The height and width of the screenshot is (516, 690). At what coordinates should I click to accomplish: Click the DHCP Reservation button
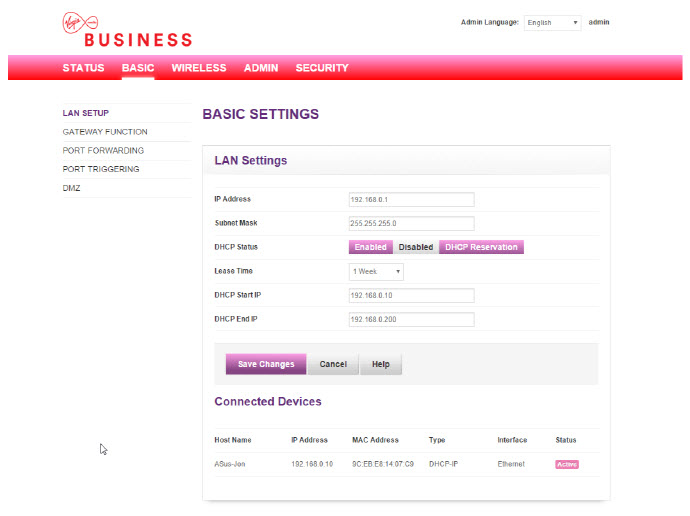[x=481, y=247]
